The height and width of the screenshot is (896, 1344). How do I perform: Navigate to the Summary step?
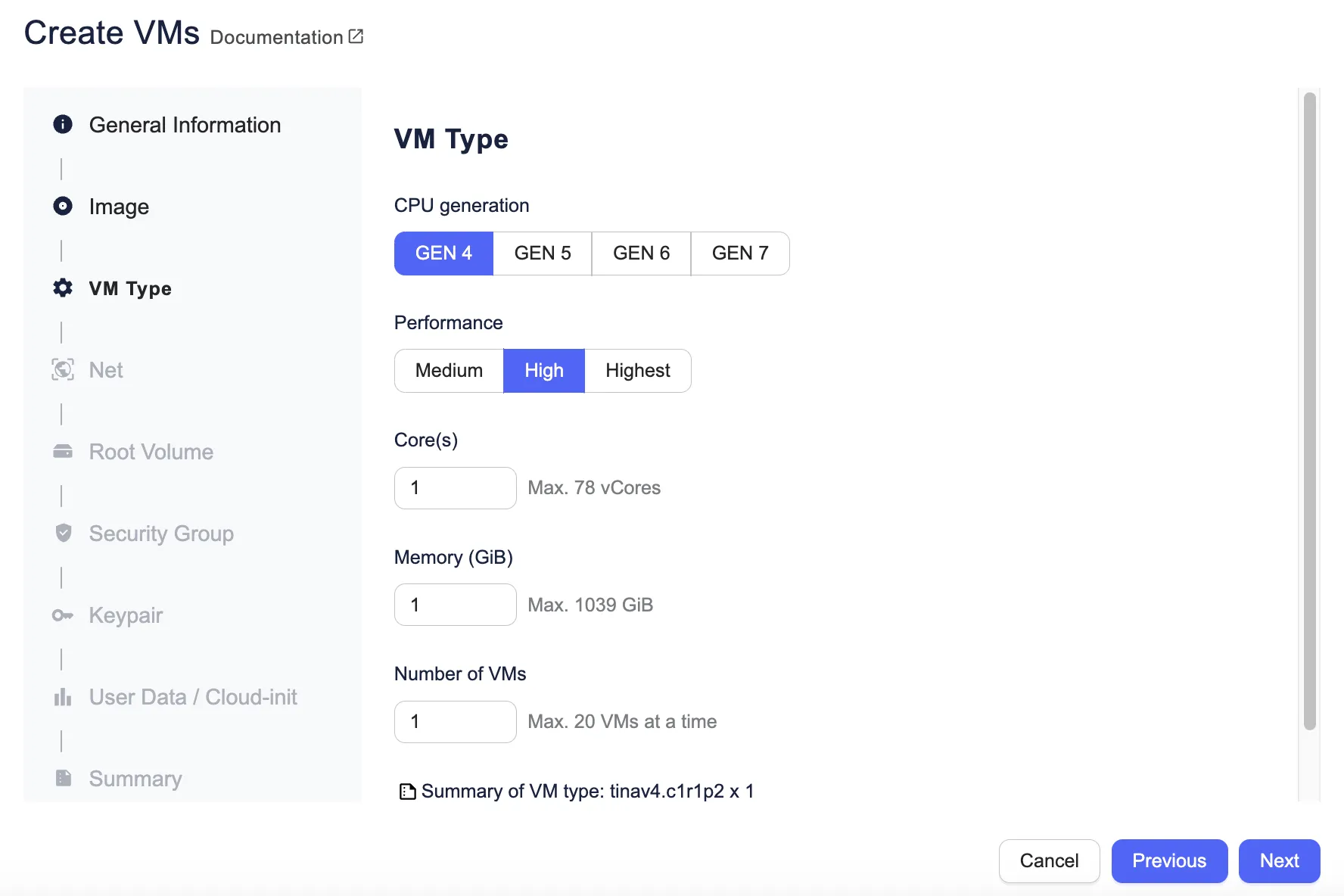[135, 778]
